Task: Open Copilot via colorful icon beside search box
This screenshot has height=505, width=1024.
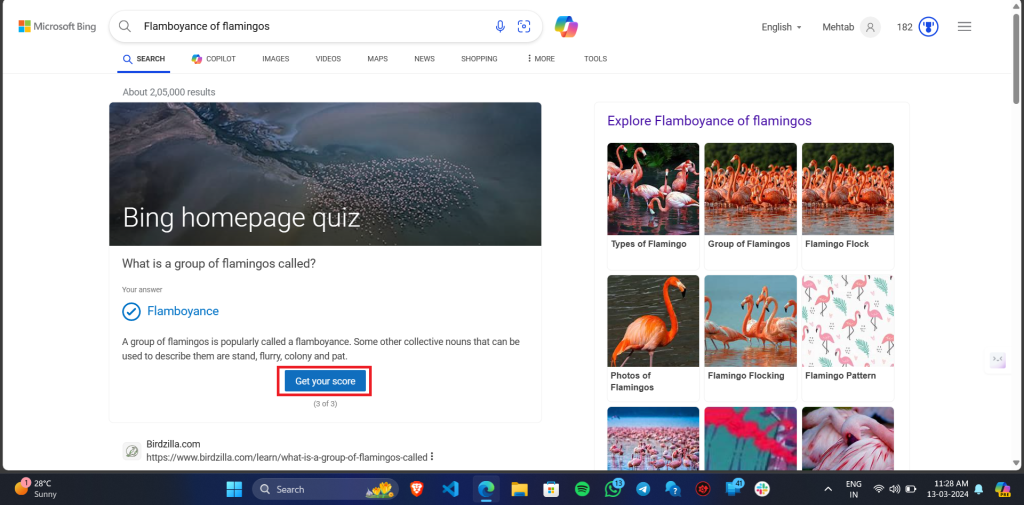Action: (x=566, y=26)
